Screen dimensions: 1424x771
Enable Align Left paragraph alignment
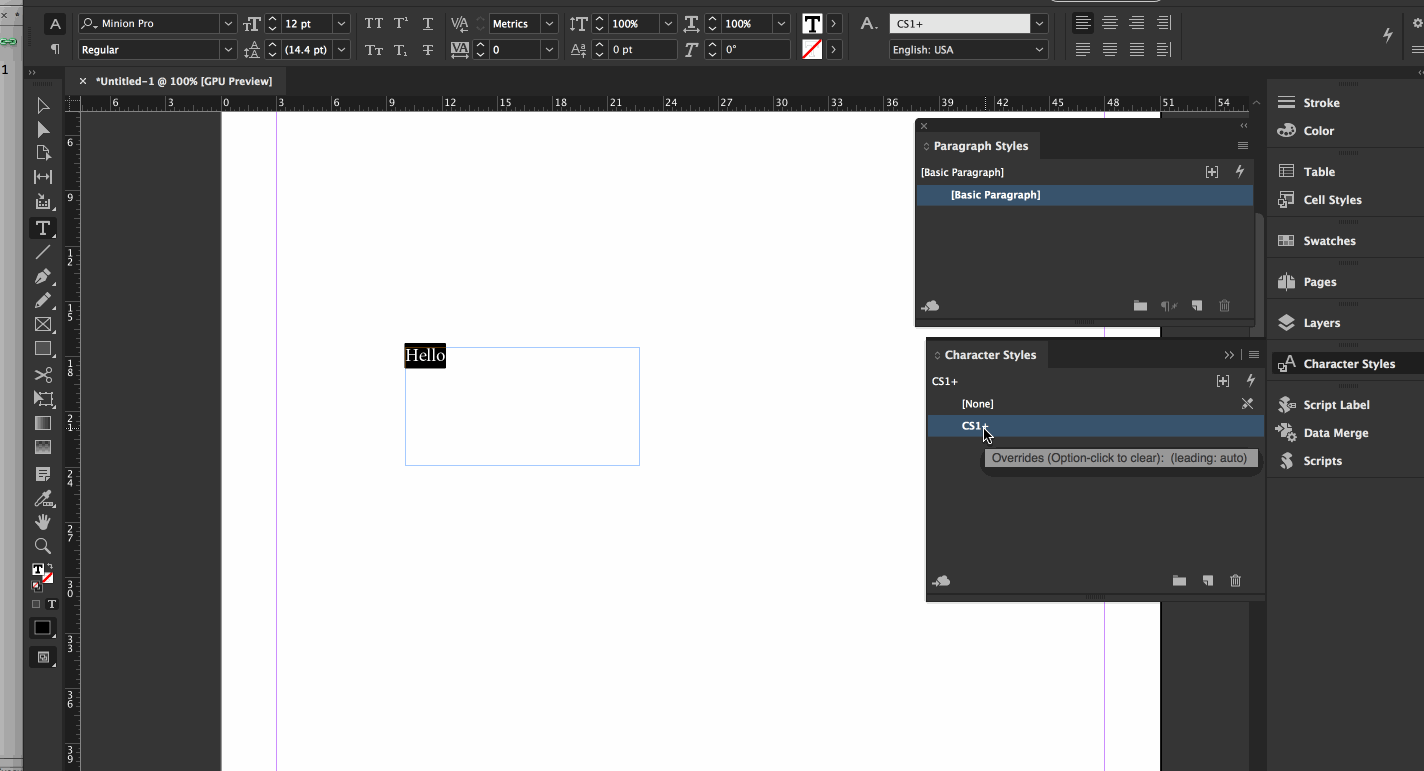(x=1083, y=23)
